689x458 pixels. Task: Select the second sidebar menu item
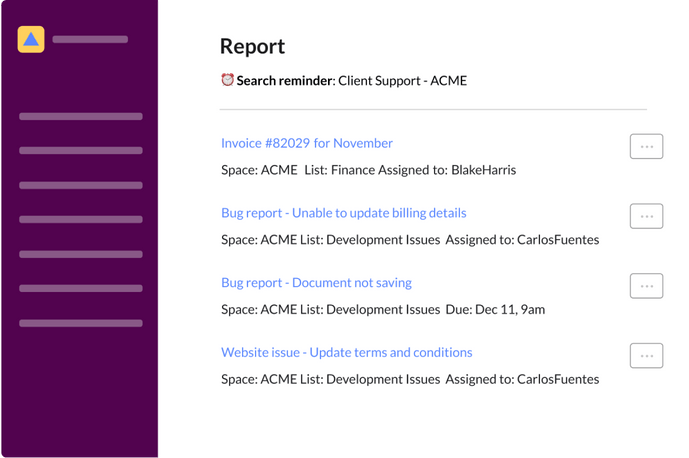pos(80,151)
